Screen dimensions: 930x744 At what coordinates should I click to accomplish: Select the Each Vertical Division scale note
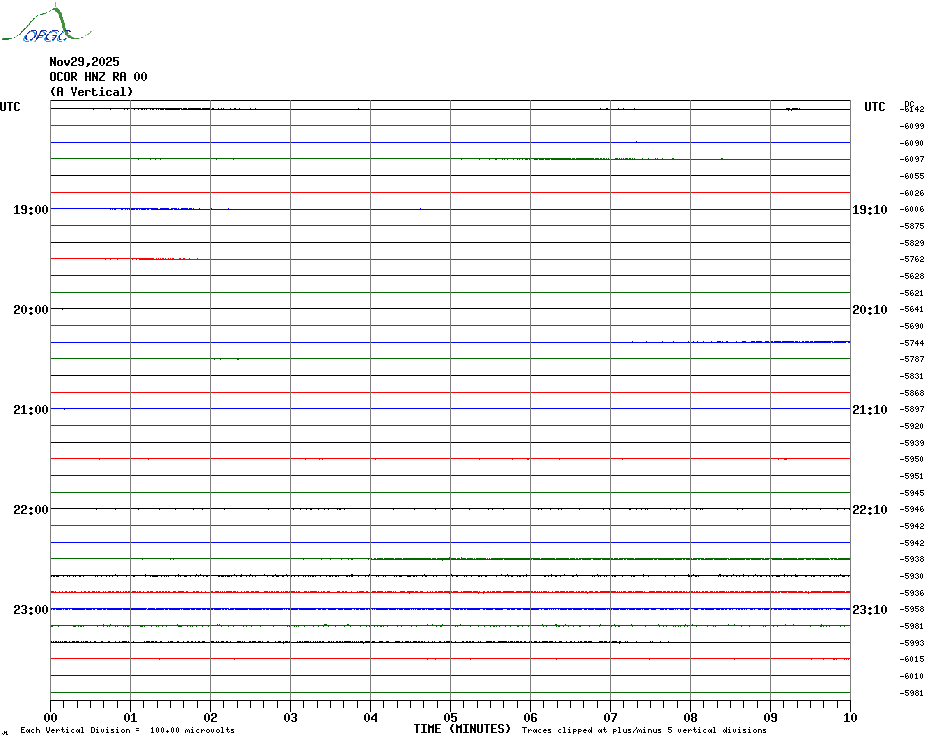127,730
